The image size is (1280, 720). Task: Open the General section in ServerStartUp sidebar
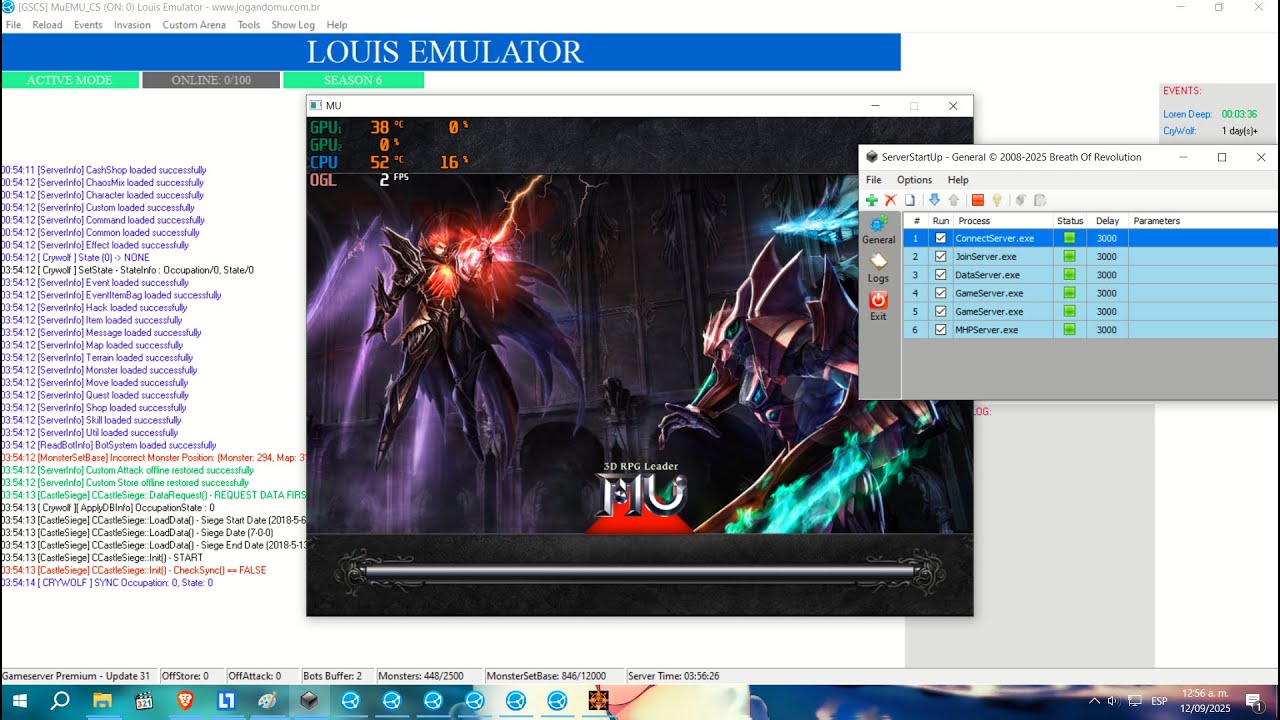(878, 230)
